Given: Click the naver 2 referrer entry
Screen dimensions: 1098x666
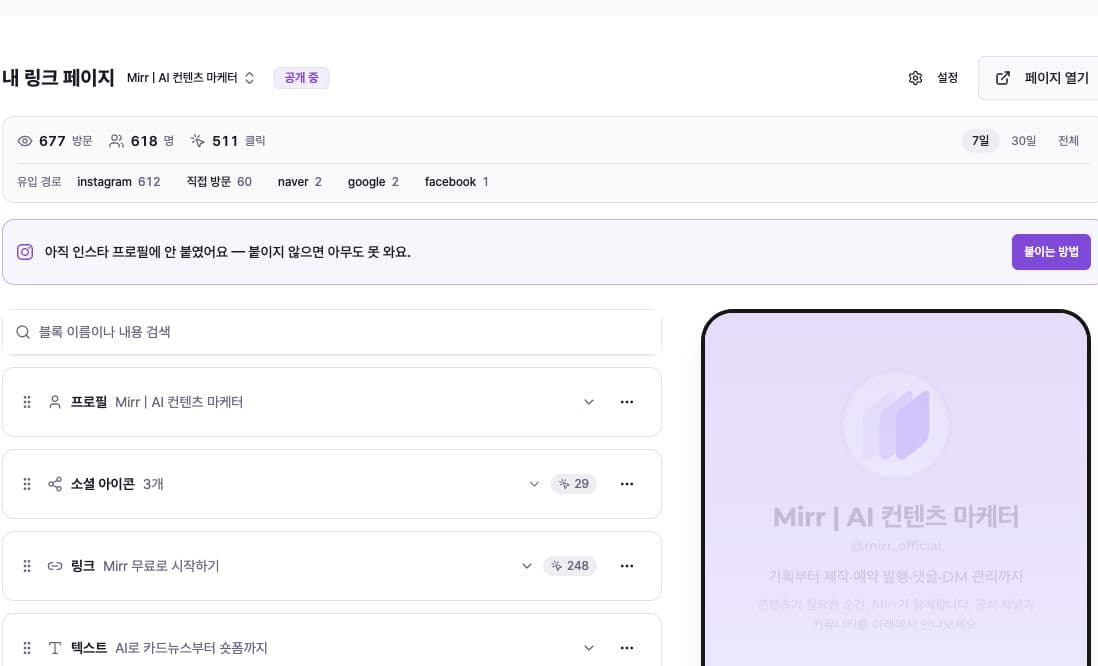Looking at the screenshot, I should (x=300, y=181).
